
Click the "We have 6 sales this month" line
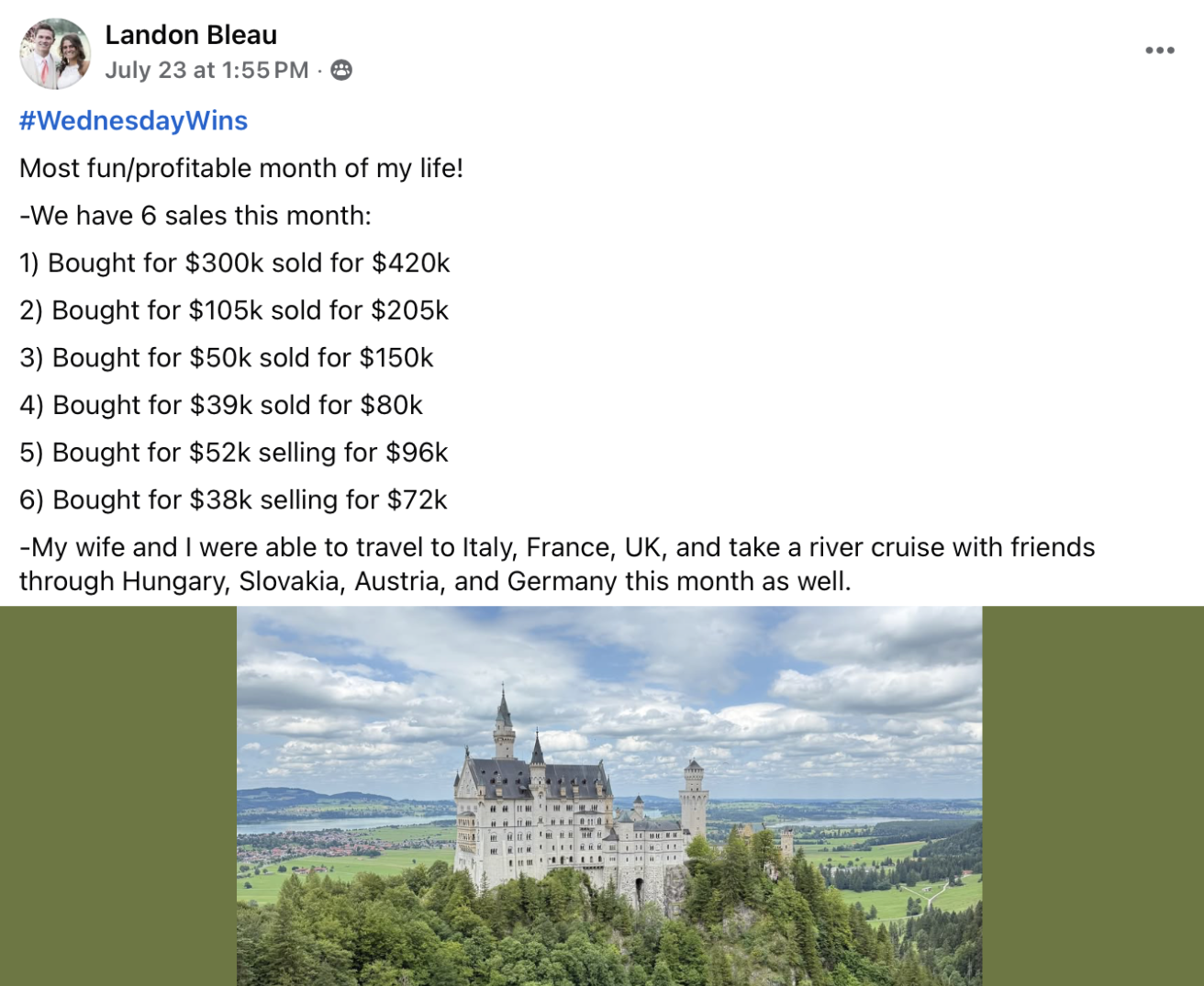(x=195, y=216)
